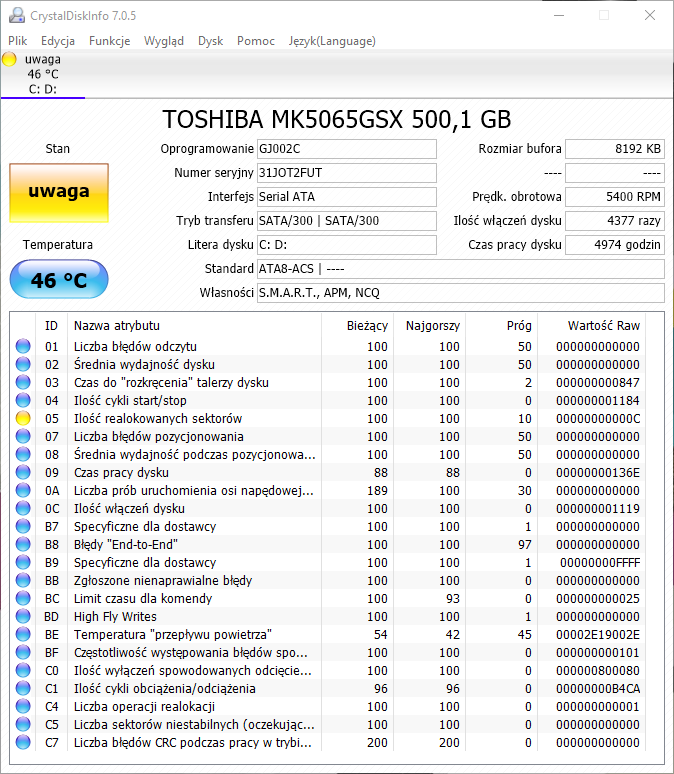Click the yellow status dot in disk tab
This screenshot has height=774, width=674.
click(9, 60)
